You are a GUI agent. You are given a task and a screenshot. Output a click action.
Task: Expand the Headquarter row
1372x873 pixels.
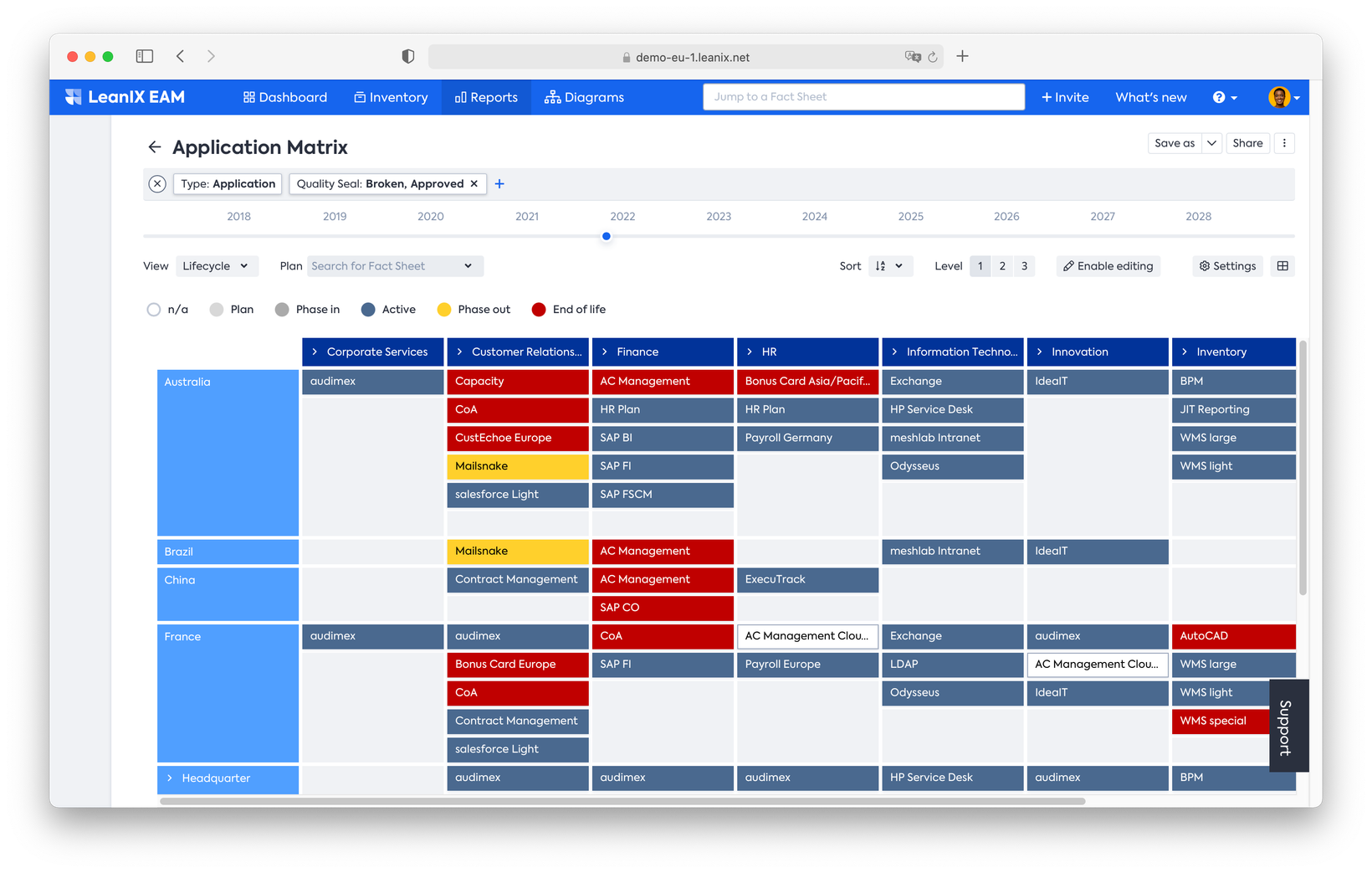click(x=170, y=778)
